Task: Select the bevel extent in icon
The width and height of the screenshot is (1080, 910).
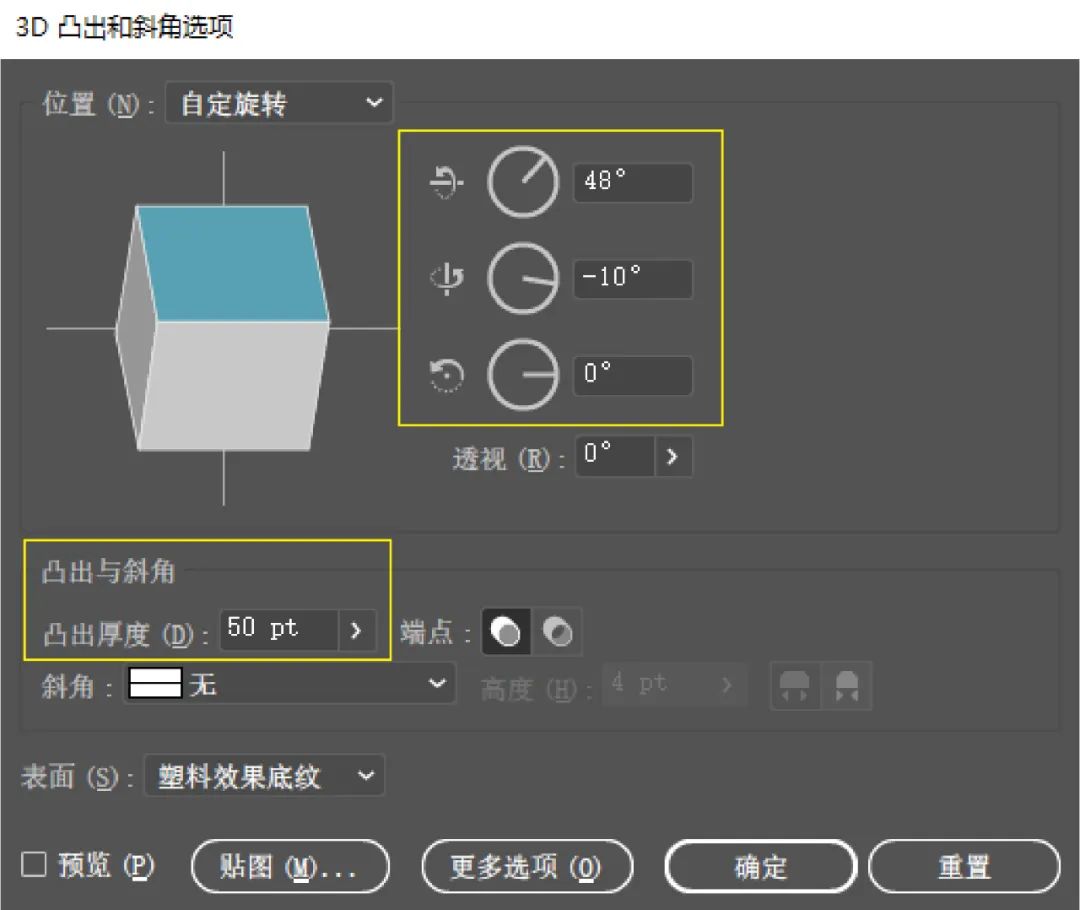Action: click(x=847, y=685)
